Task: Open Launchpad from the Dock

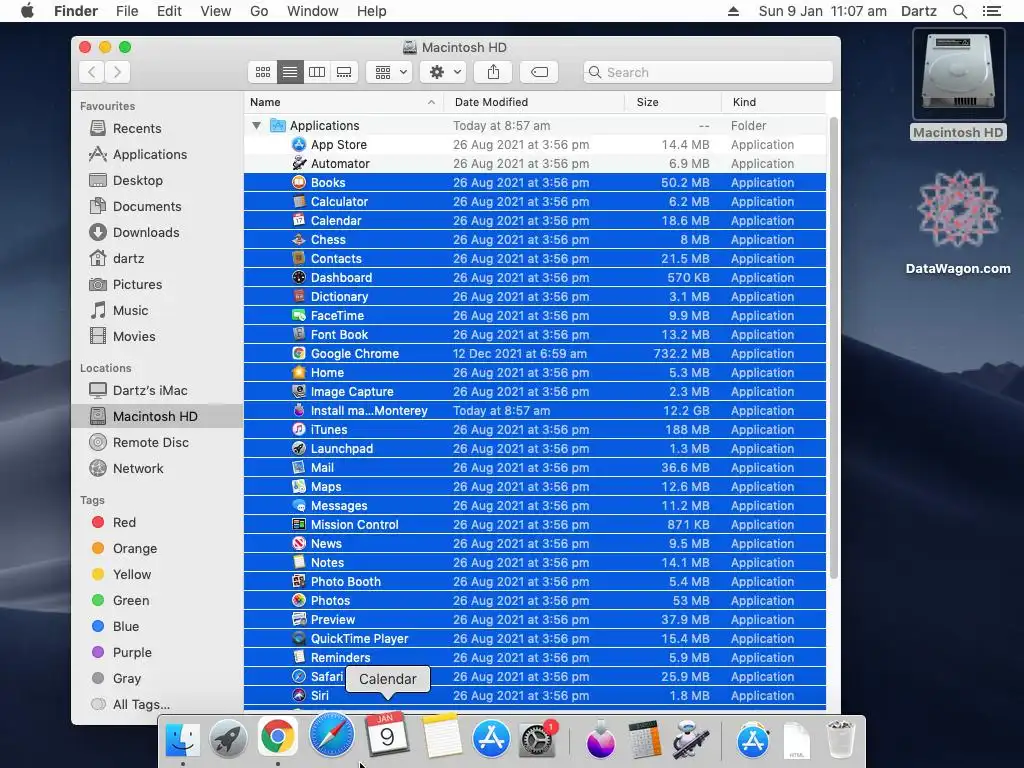Action: (228, 739)
